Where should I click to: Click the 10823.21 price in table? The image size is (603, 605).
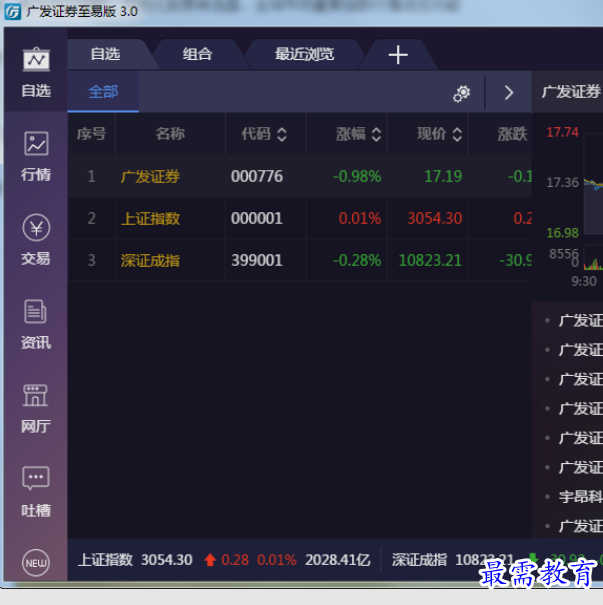[x=430, y=261]
